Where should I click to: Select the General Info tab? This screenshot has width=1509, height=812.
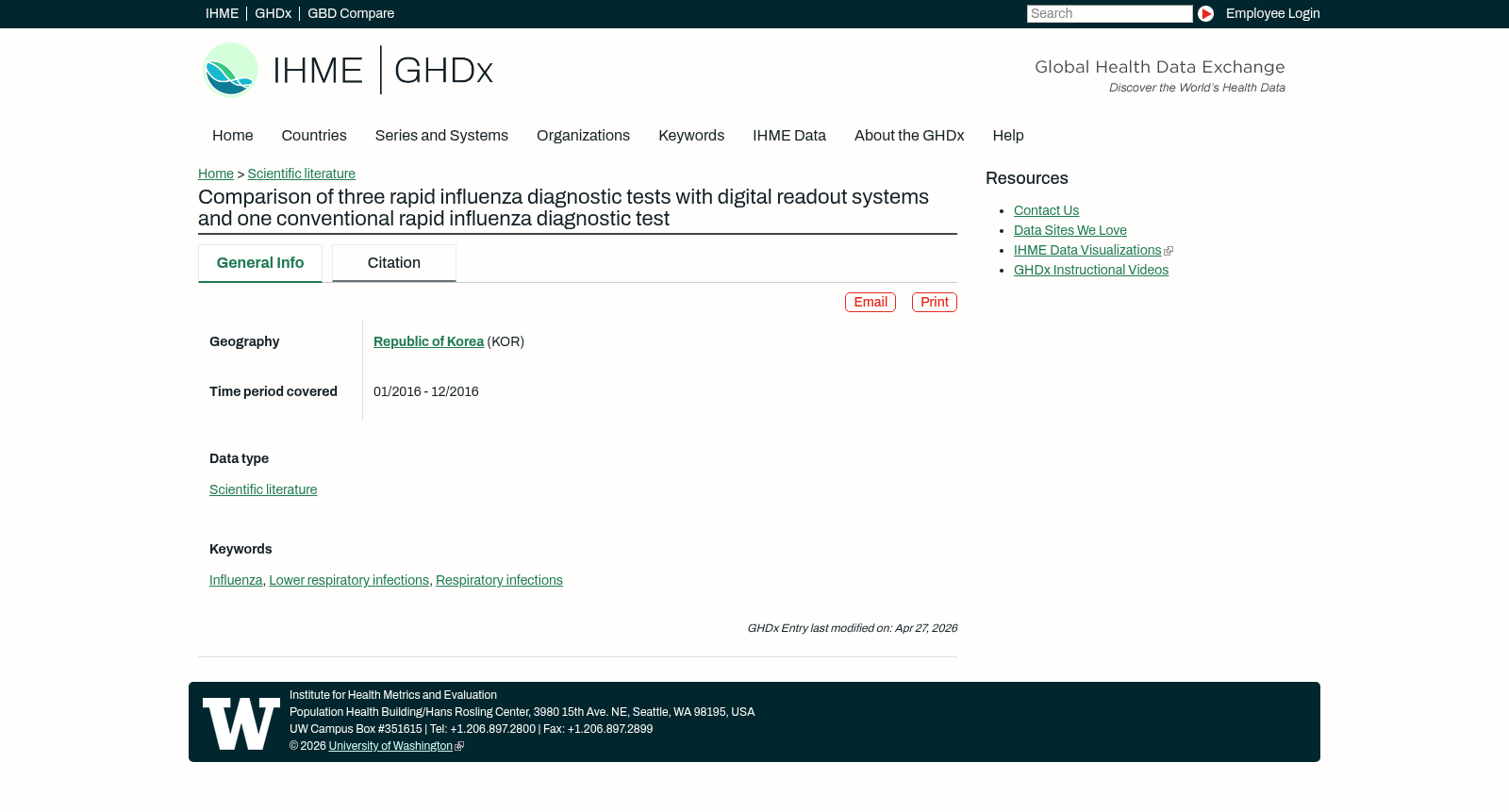tap(260, 263)
